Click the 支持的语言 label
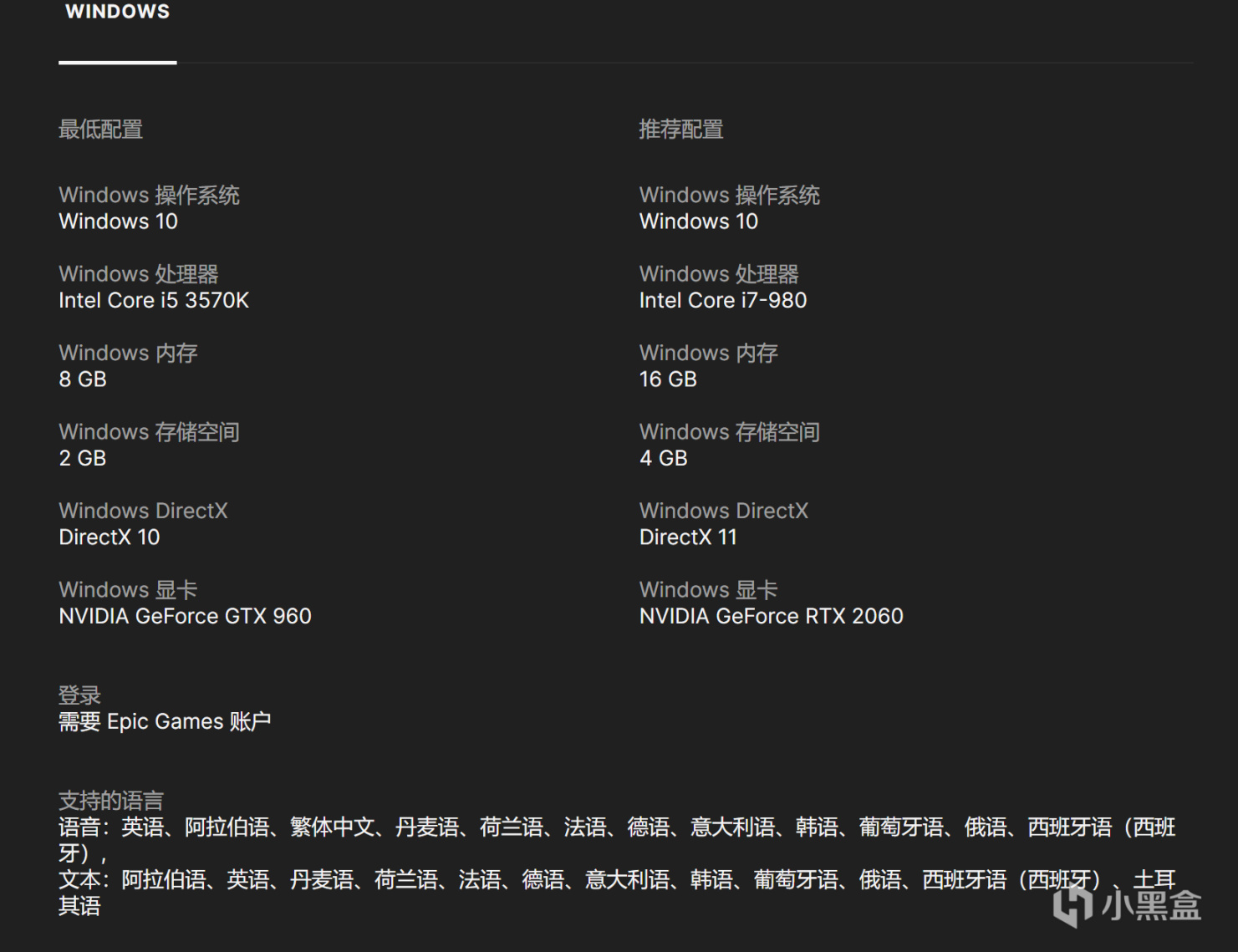The height and width of the screenshot is (952, 1238). (111, 800)
